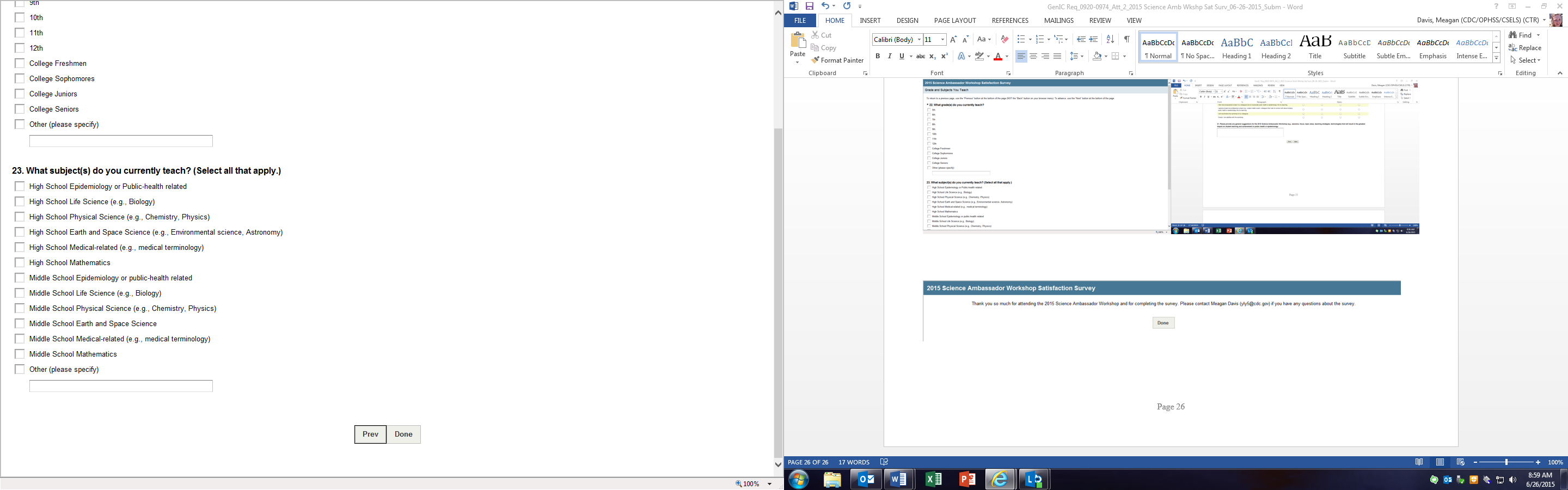Screen dimensions: 1568x490
Task: Tick High School Mathematics checkbox
Action: tap(20, 262)
